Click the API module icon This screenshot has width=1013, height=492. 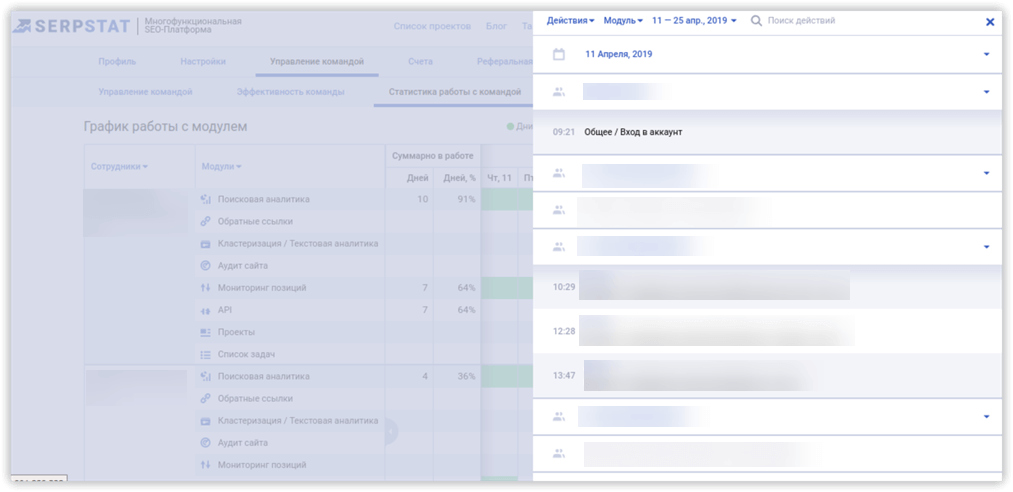[205, 310]
